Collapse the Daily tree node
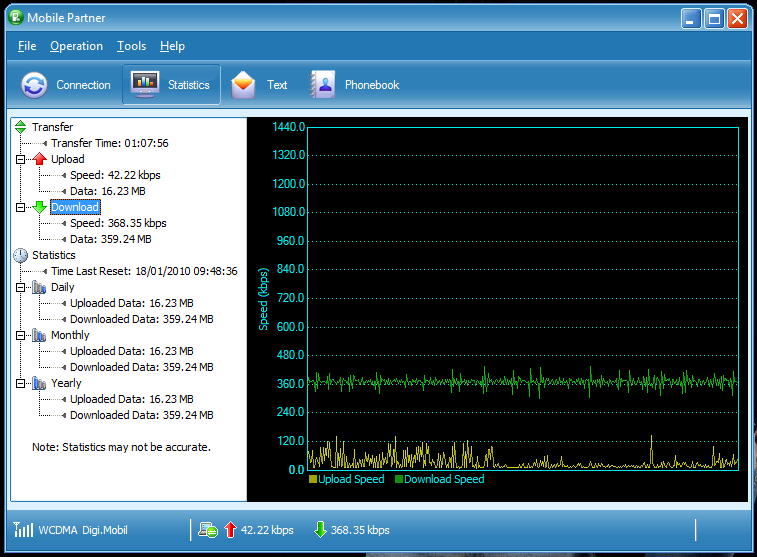The image size is (757, 557). coord(20,287)
